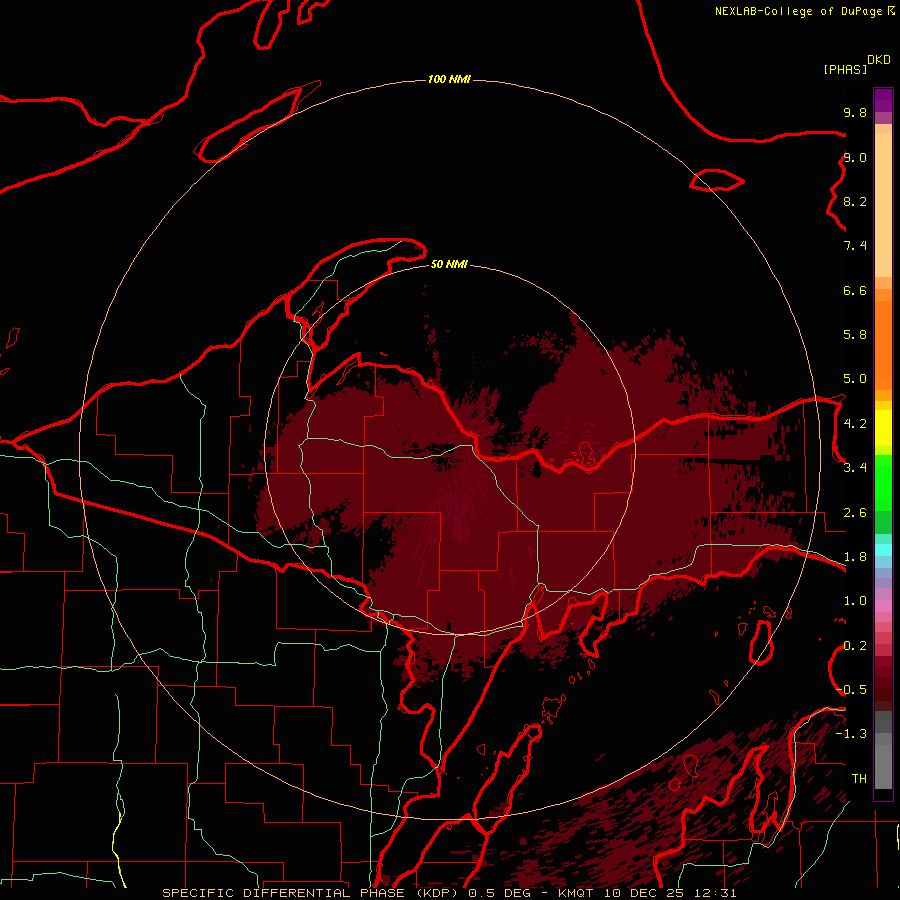Click the [PHAS] label above colorbar
This screenshot has height=900, width=900.
[845, 69]
